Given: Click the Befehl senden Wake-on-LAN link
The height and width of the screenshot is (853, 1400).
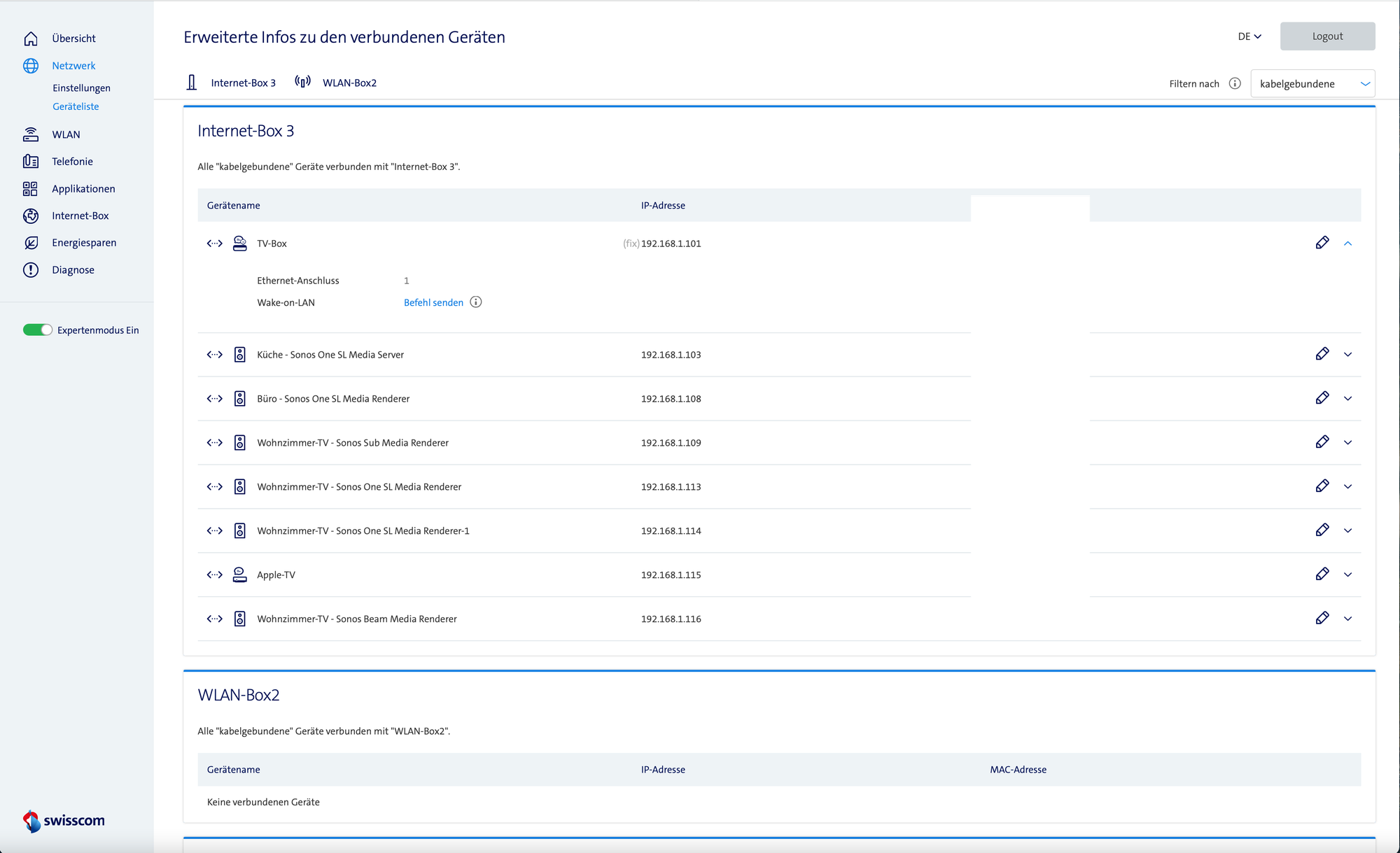Looking at the screenshot, I should (433, 303).
